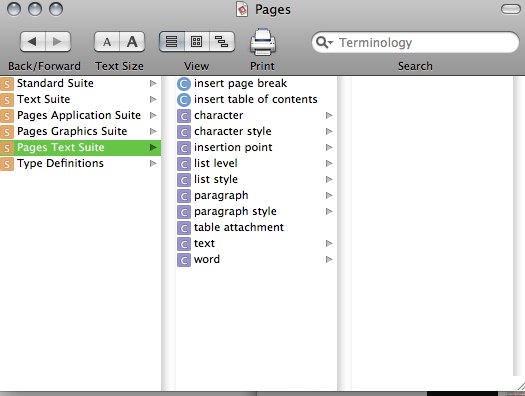Viewport: 525px width, 396px height.
Task: Click class icon beside word
Action: tap(184, 261)
